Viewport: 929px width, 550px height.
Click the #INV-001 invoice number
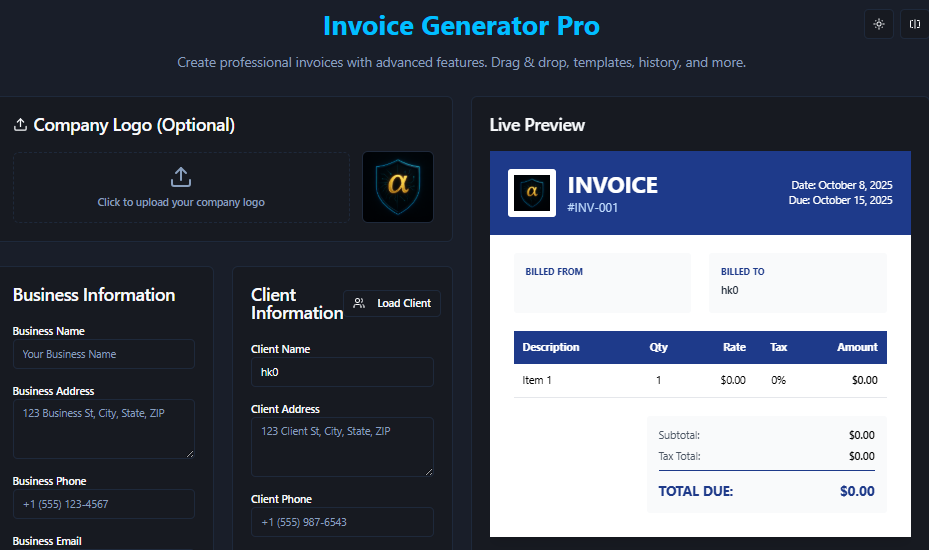click(x=592, y=207)
